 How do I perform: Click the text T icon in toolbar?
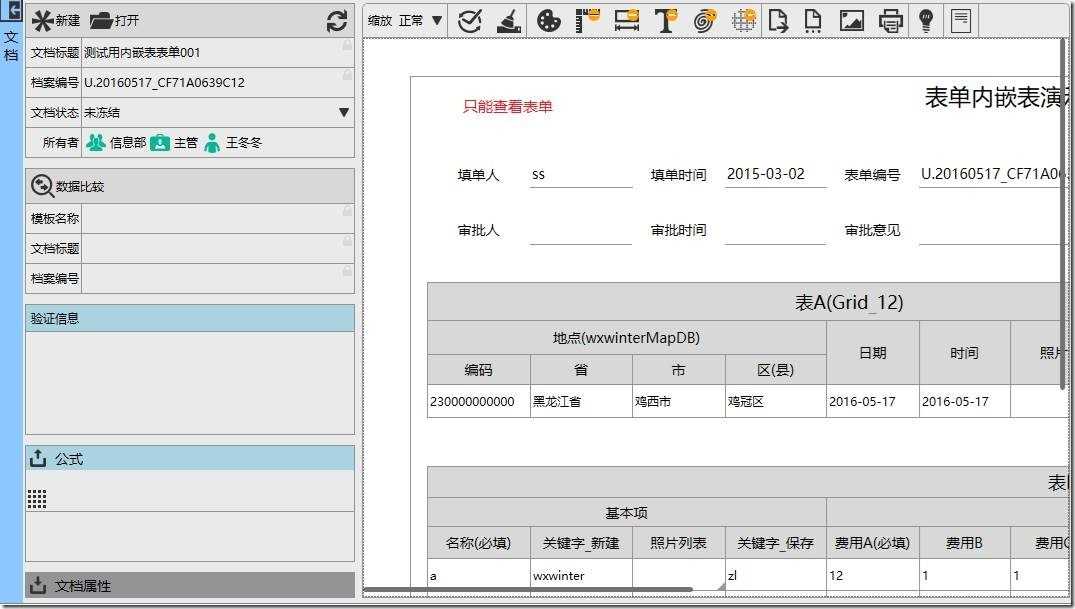[x=666, y=21]
